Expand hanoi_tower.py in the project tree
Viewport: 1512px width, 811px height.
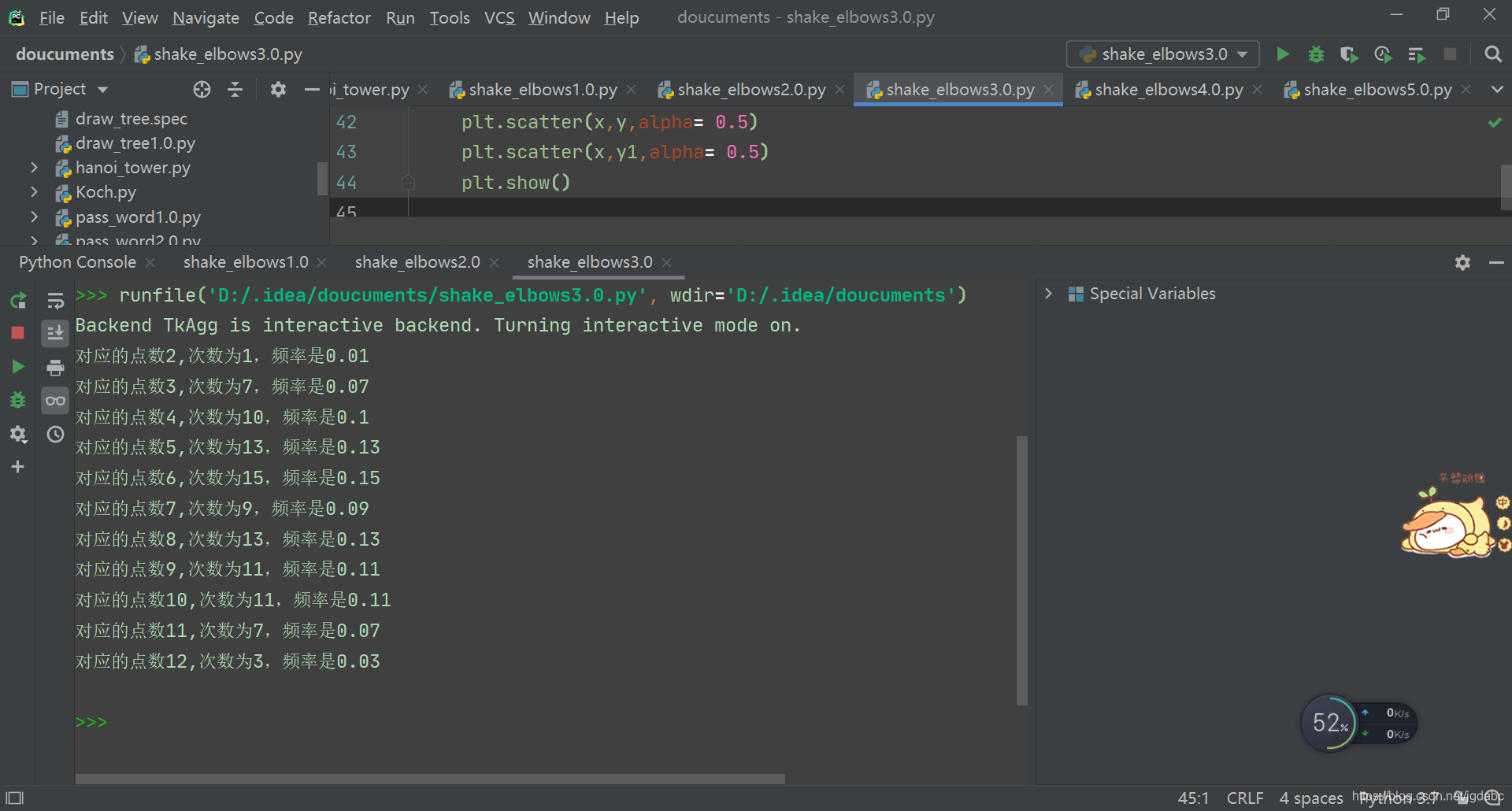point(34,168)
